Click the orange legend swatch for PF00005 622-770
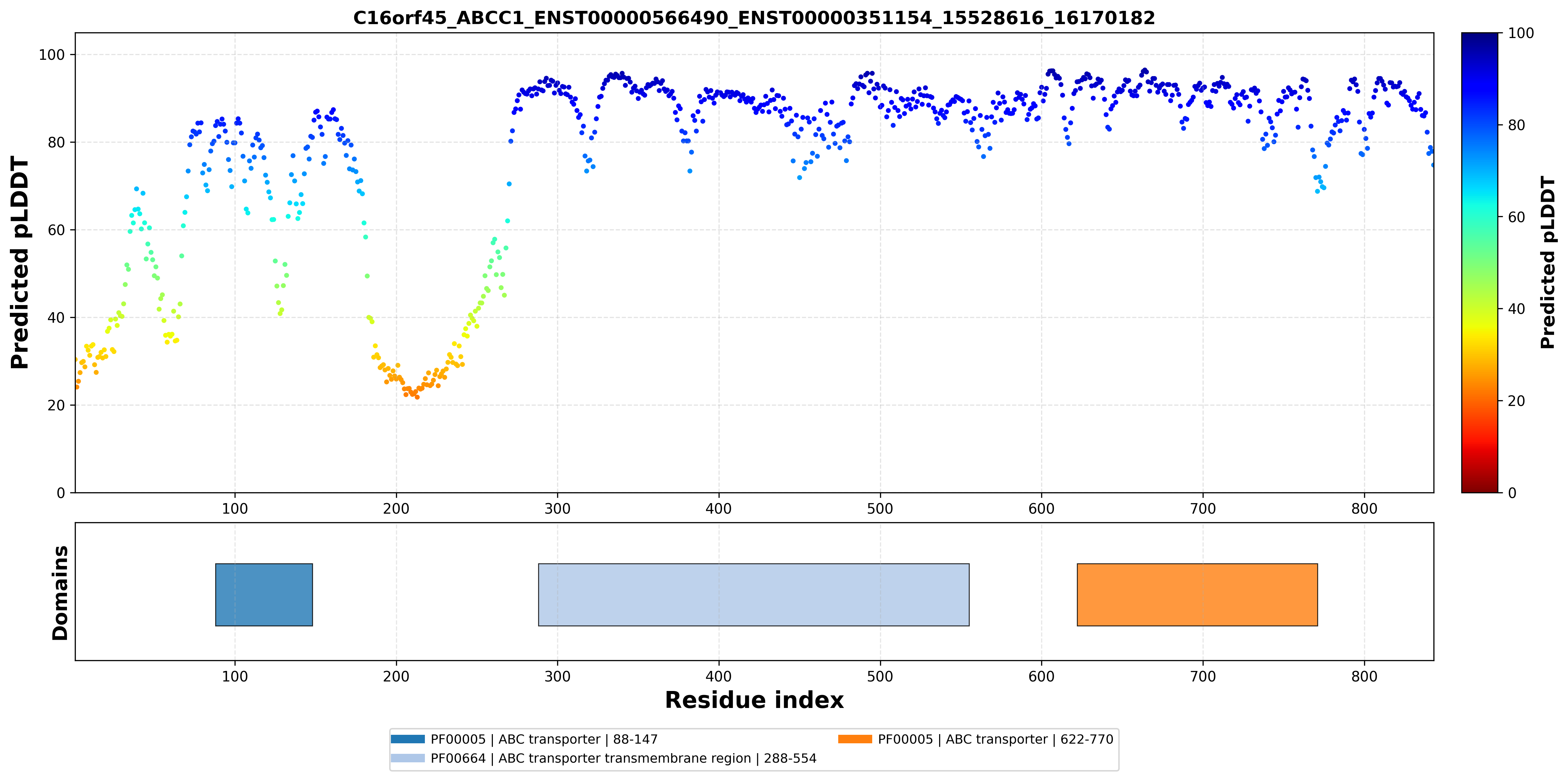1568x781 pixels. (x=855, y=739)
